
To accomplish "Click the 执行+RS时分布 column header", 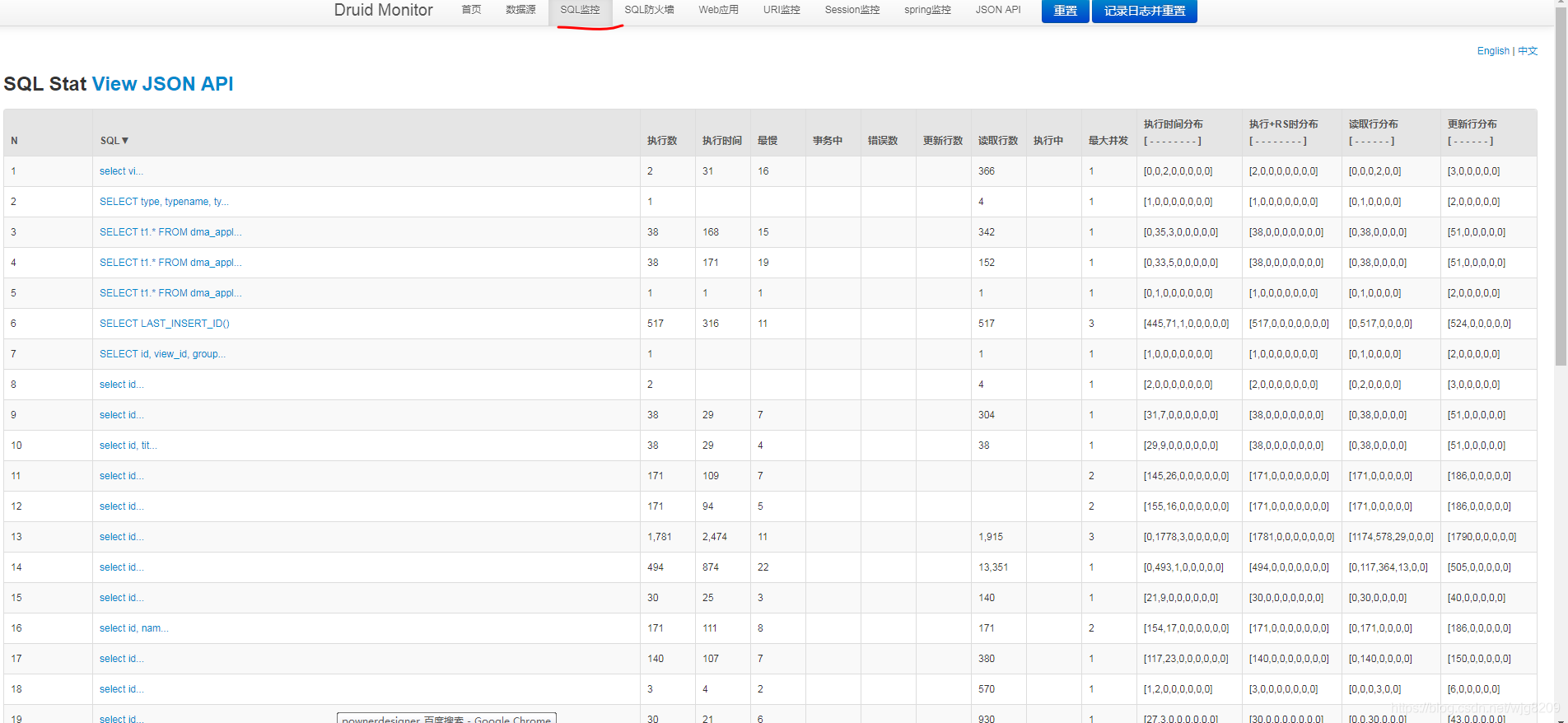I will point(1284,124).
